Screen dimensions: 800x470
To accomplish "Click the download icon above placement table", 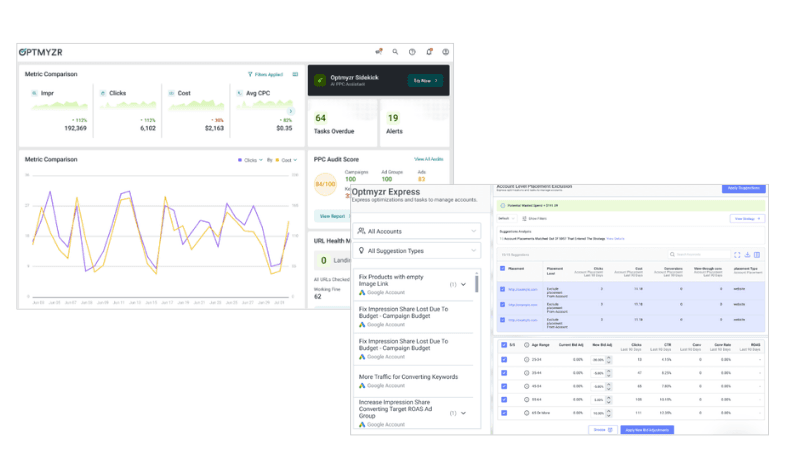I will [747, 254].
